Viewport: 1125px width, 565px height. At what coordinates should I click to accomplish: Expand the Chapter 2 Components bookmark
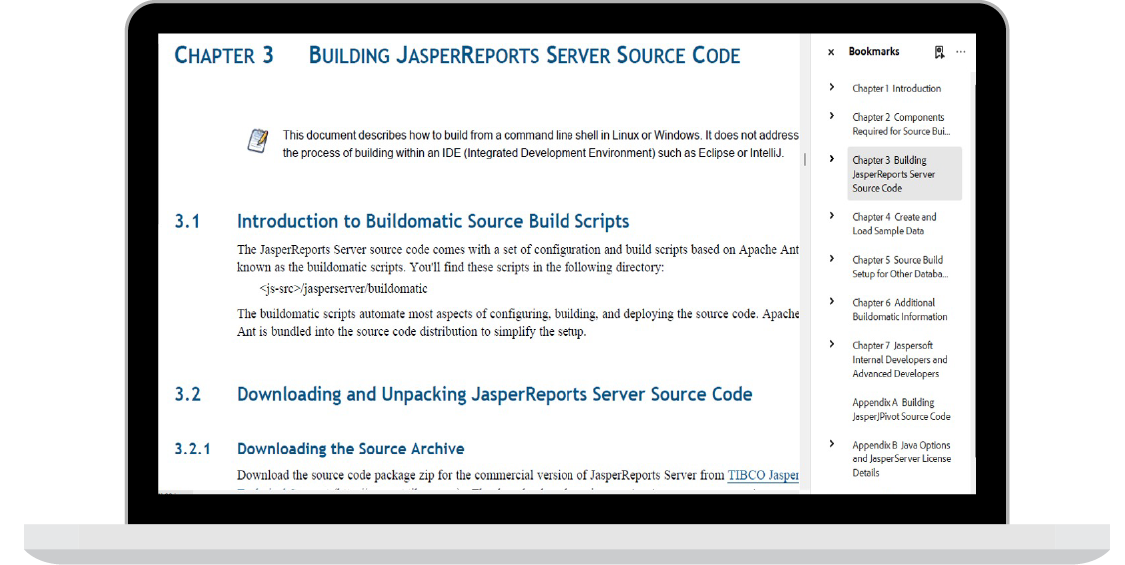[832, 116]
